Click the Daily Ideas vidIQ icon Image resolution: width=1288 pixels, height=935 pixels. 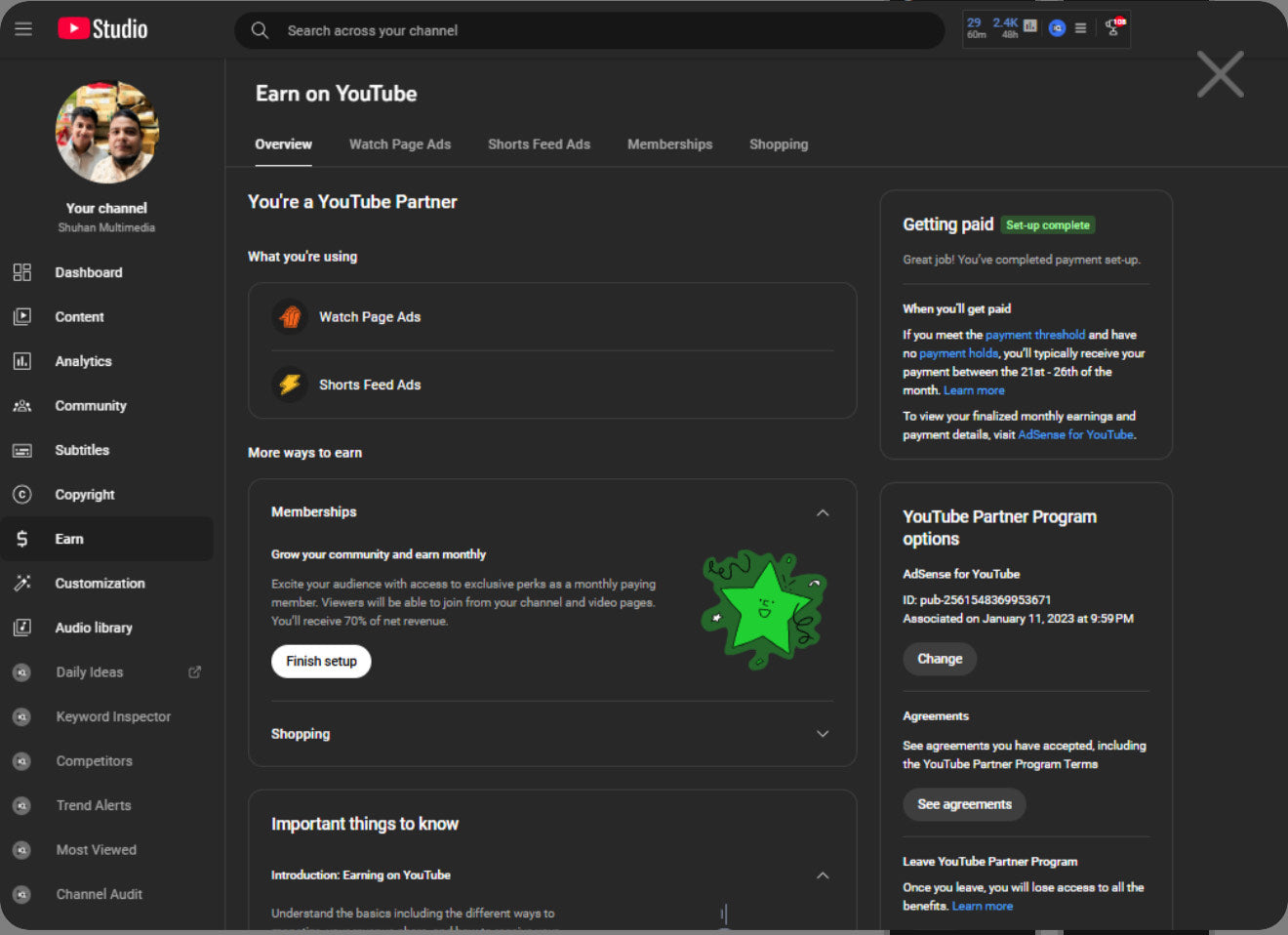(x=22, y=671)
